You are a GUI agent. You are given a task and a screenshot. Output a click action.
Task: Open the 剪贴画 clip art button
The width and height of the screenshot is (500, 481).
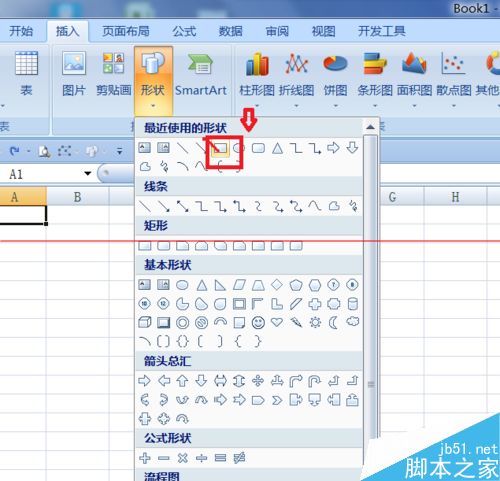point(114,74)
